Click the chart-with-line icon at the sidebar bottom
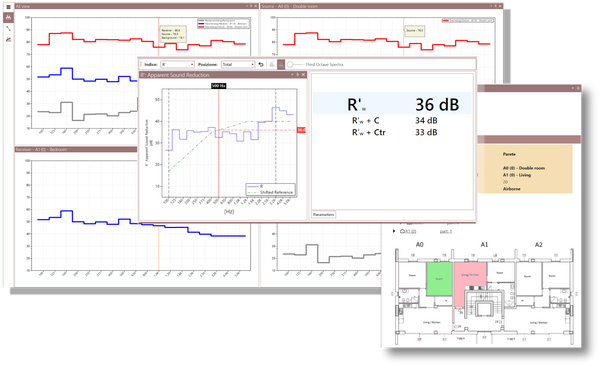The image size is (600, 368). tap(8, 39)
